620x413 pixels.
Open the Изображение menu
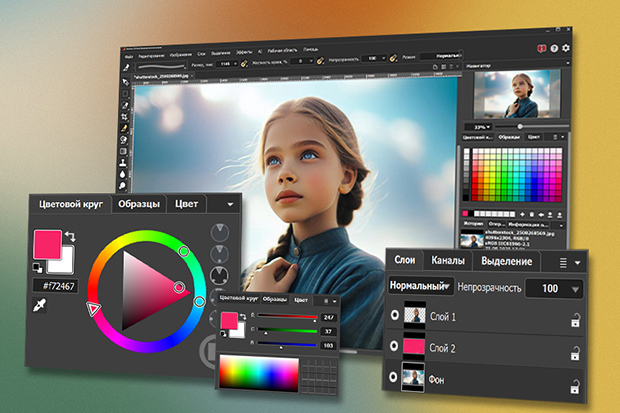coord(180,55)
